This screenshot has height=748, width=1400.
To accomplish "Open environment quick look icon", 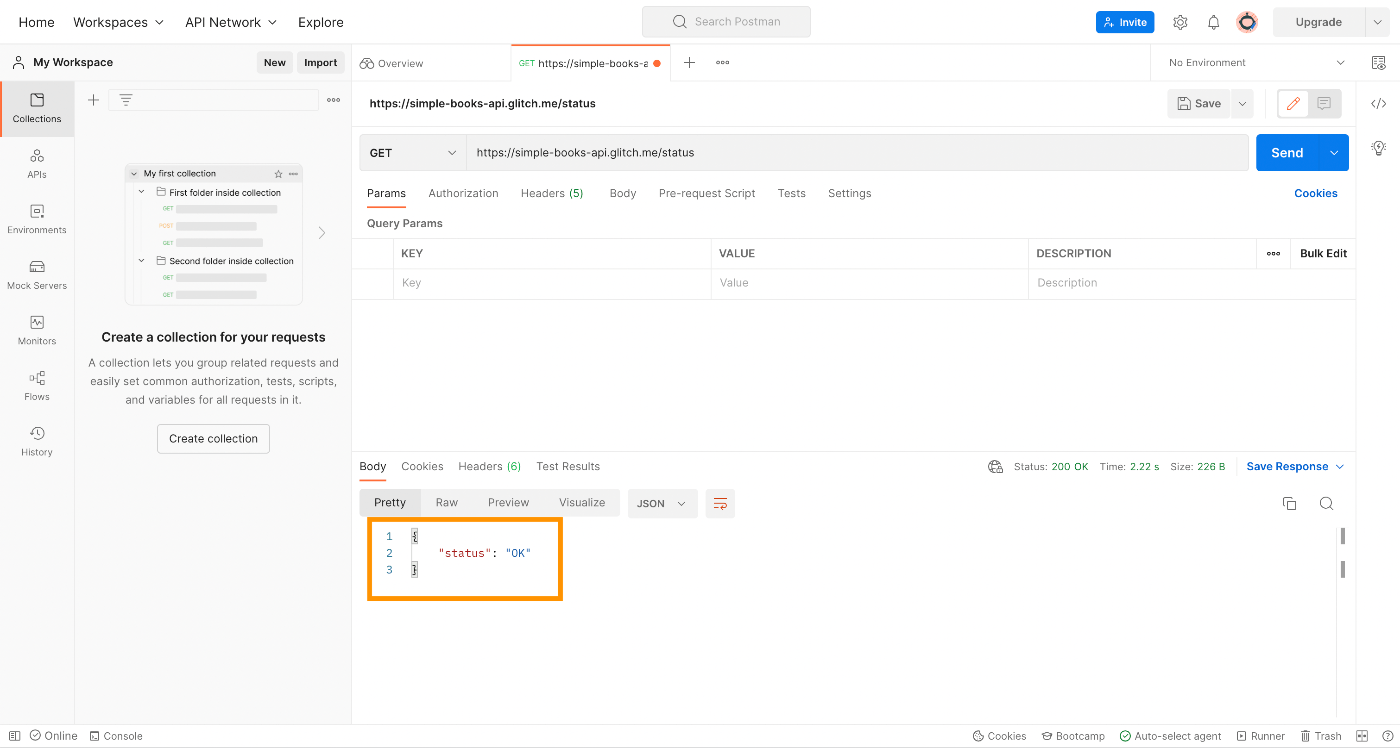I will point(1379,62).
